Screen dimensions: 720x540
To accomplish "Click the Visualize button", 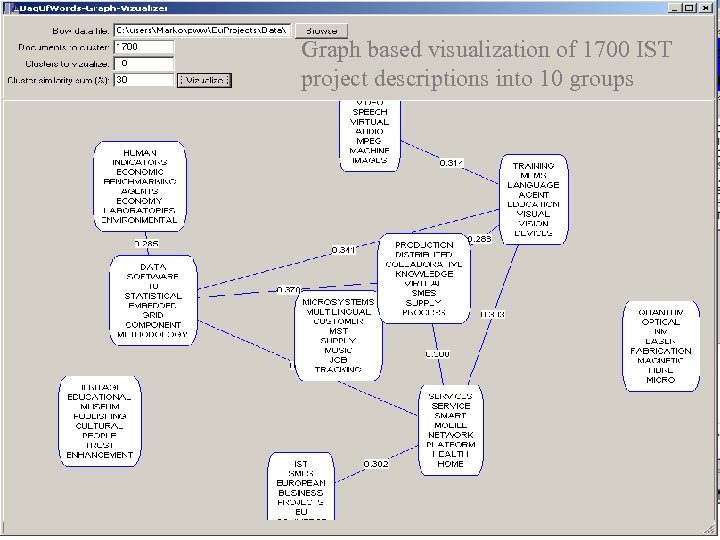I will click(204, 80).
